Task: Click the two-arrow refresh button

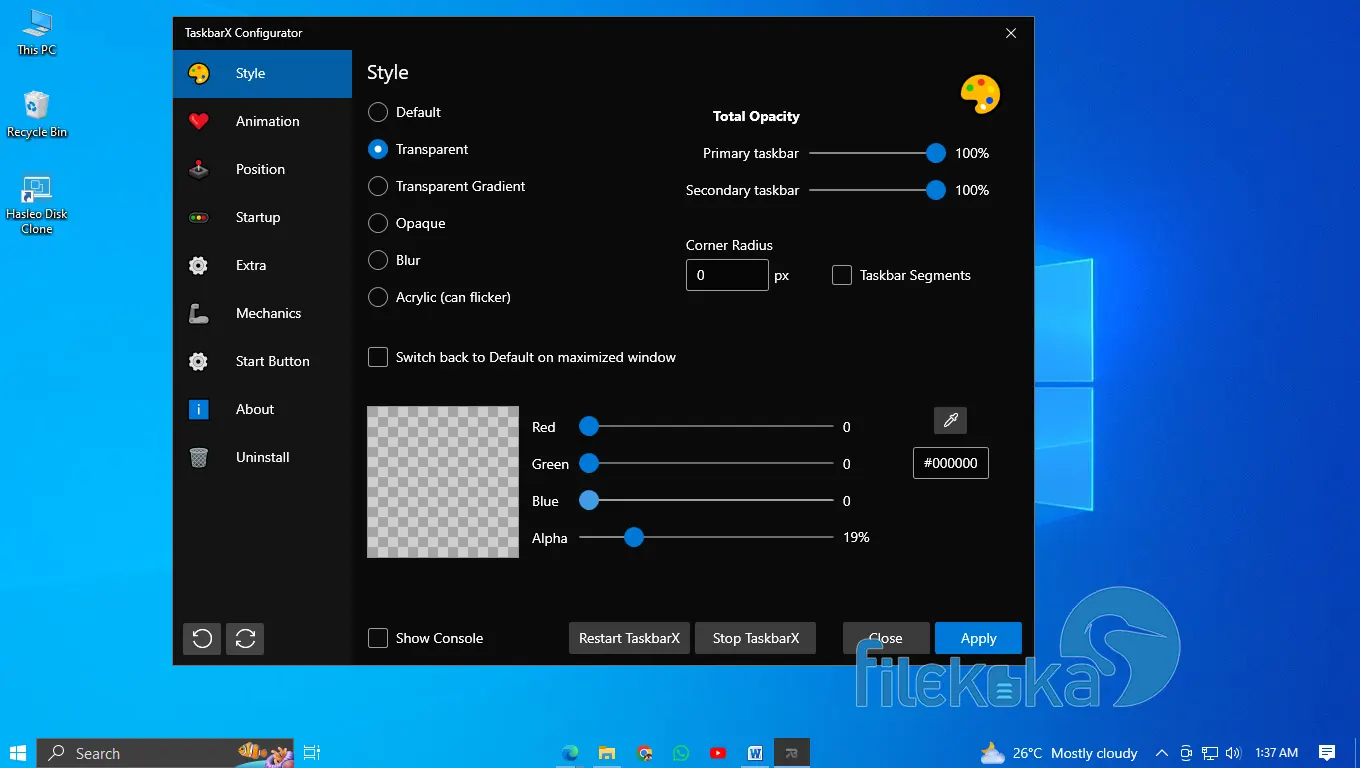Action: (x=245, y=639)
